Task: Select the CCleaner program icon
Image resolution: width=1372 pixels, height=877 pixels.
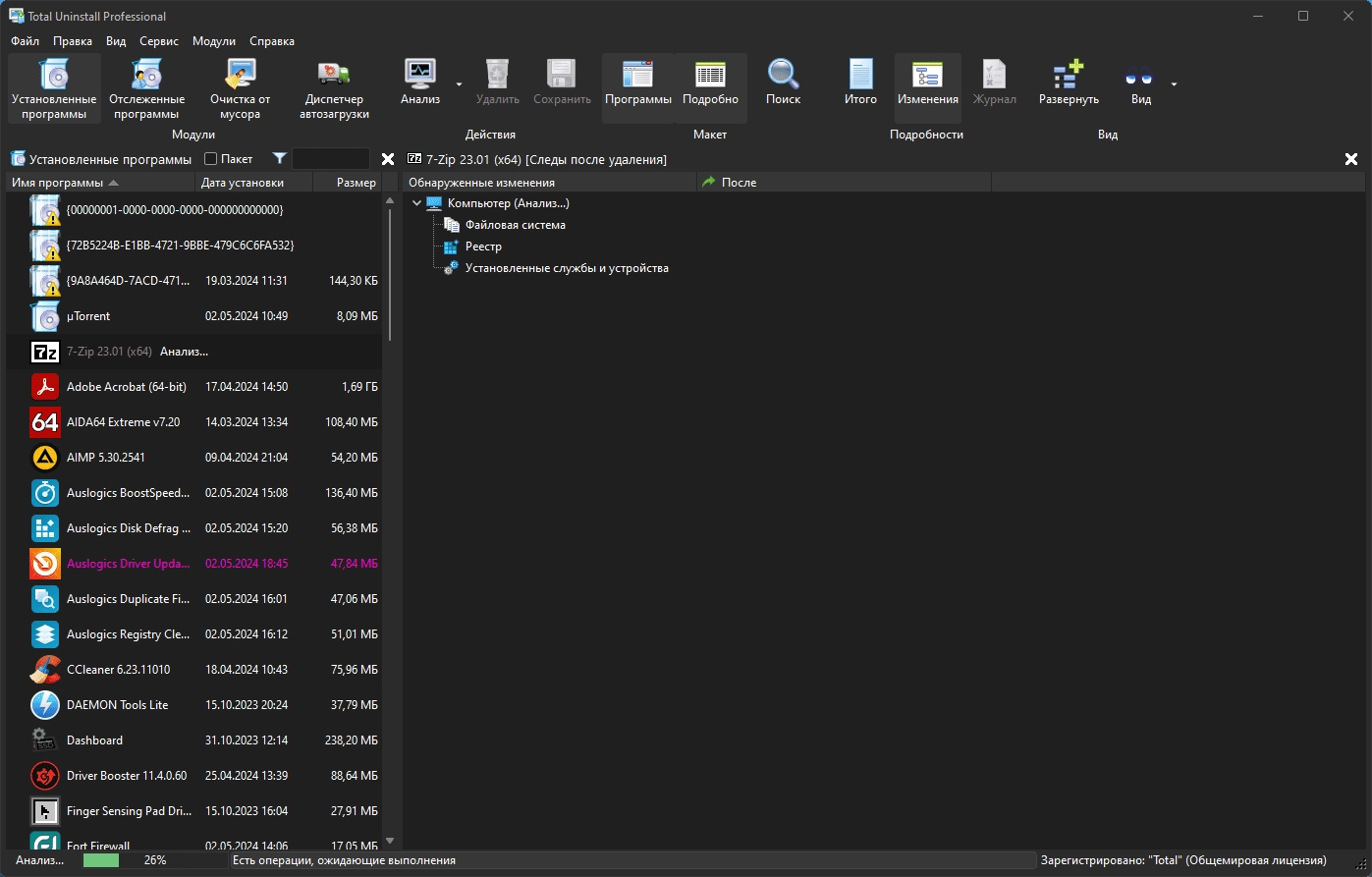Action: click(x=45, y=670)
